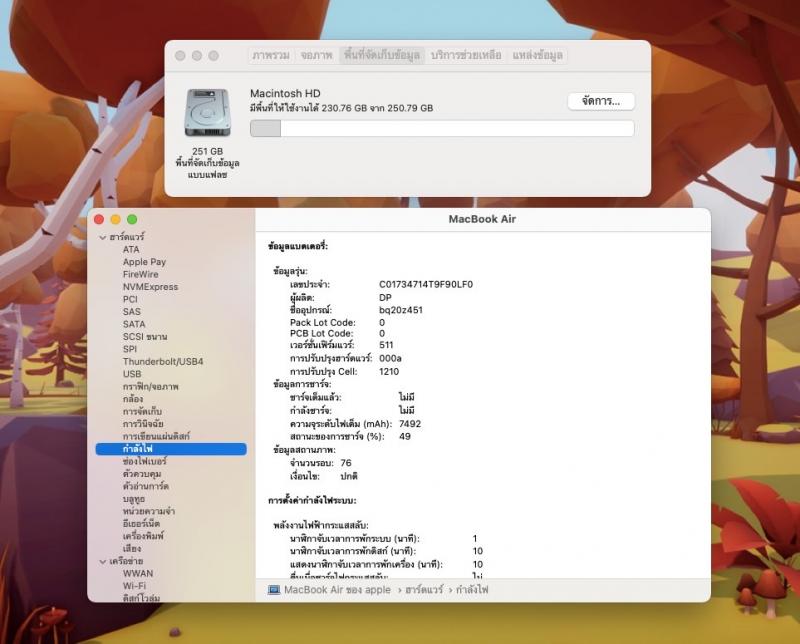Screen dimensions: 800x644
Task: Click the device name value bq20z451
Action: pos(401,310)
